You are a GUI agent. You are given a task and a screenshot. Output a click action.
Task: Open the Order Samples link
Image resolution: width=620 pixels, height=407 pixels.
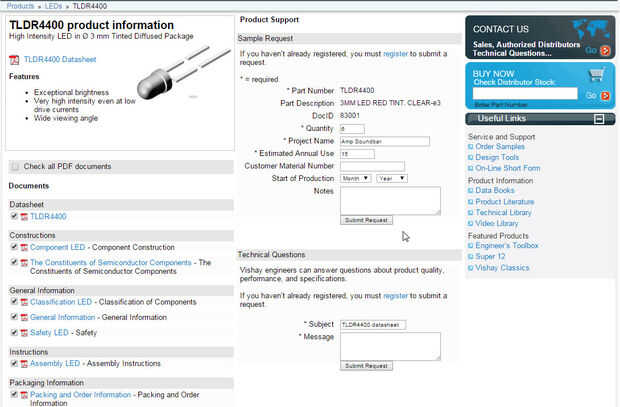pyautogui.click(x=499, y=147)
